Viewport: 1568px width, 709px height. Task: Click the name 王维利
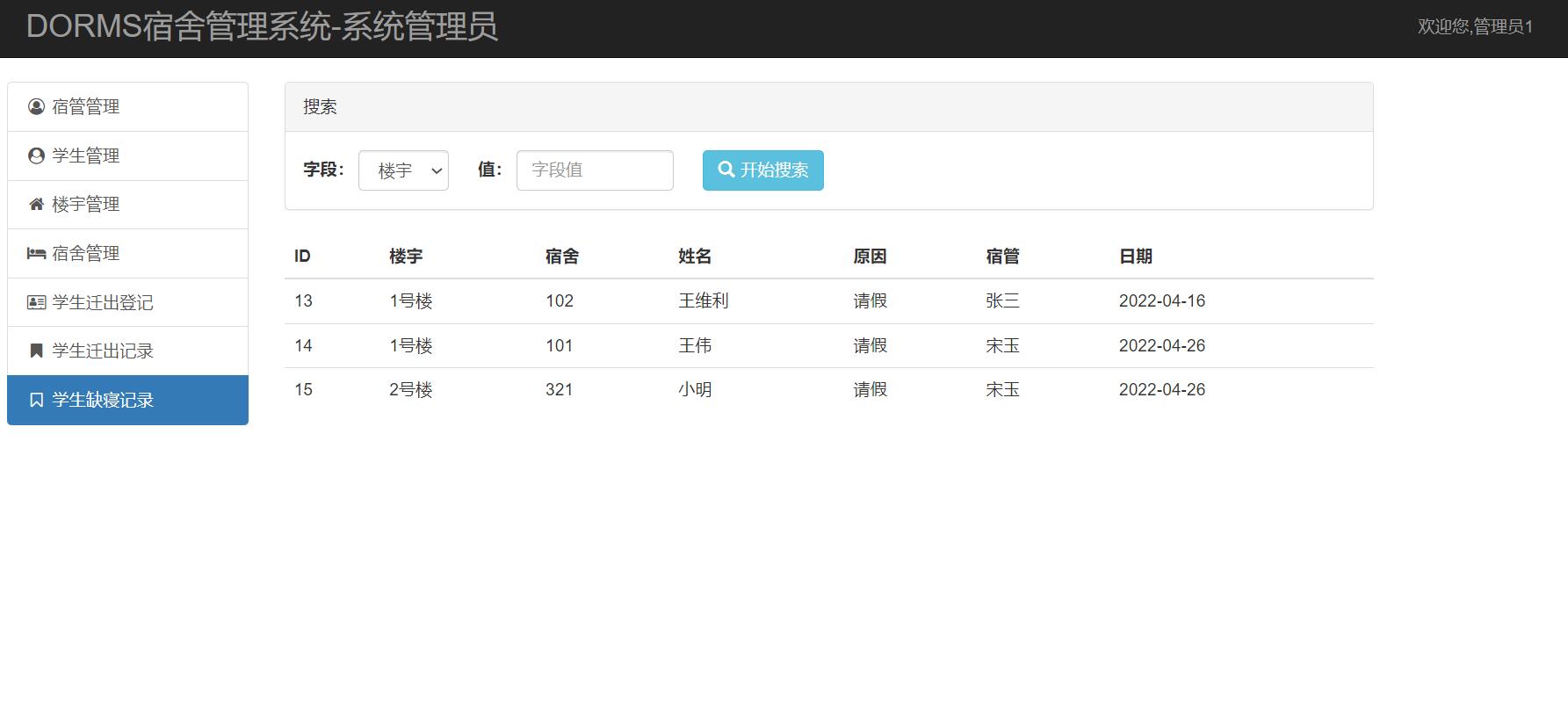(704, 301)
